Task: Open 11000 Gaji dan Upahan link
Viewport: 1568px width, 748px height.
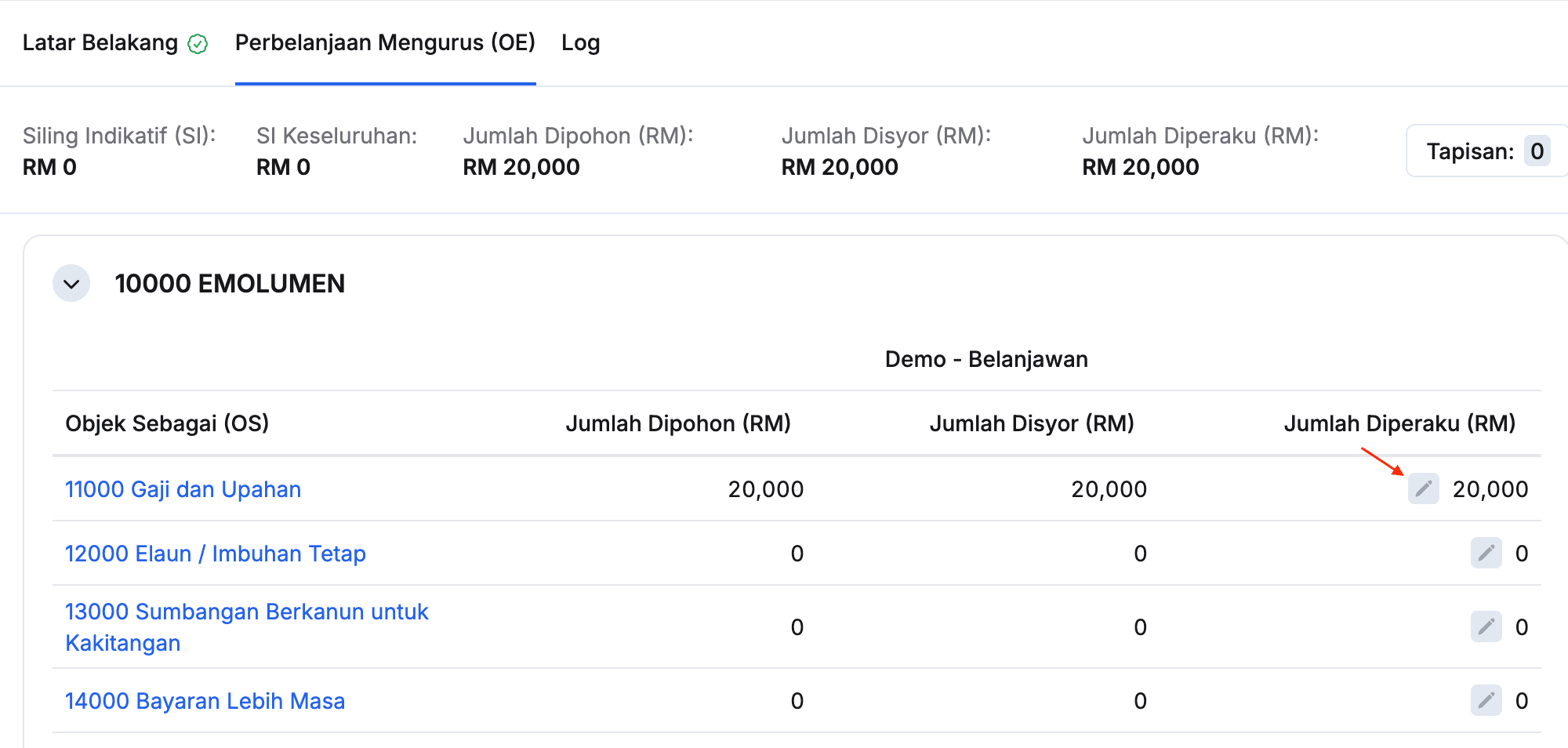Action: 183,489
